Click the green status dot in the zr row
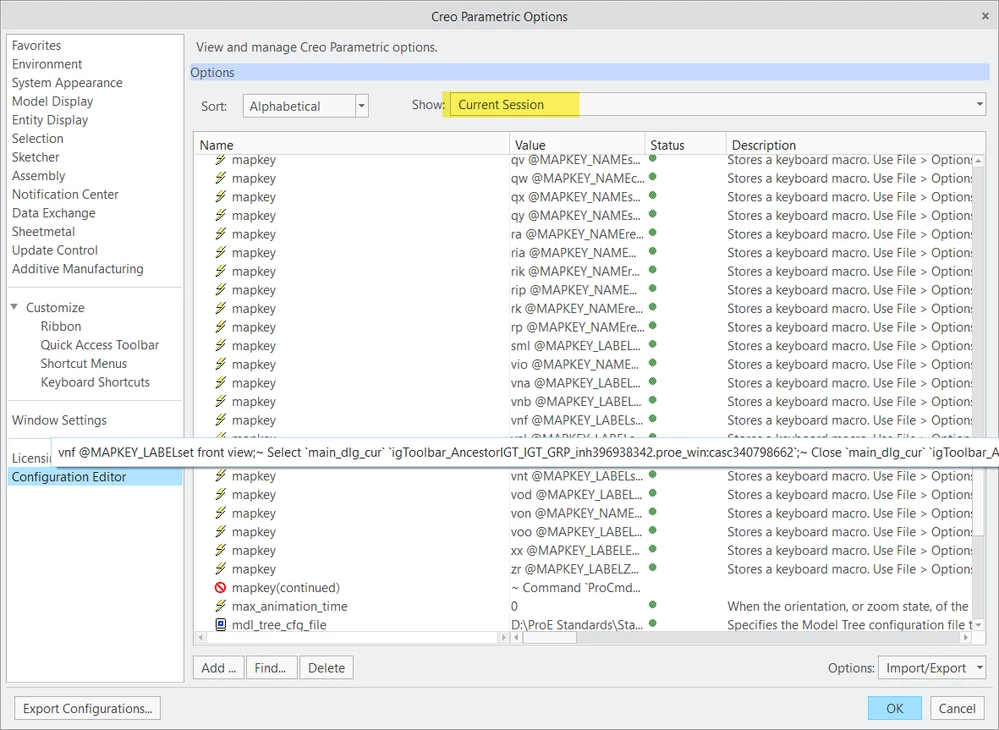Screen dimensions: 999x730 (652, 567)
